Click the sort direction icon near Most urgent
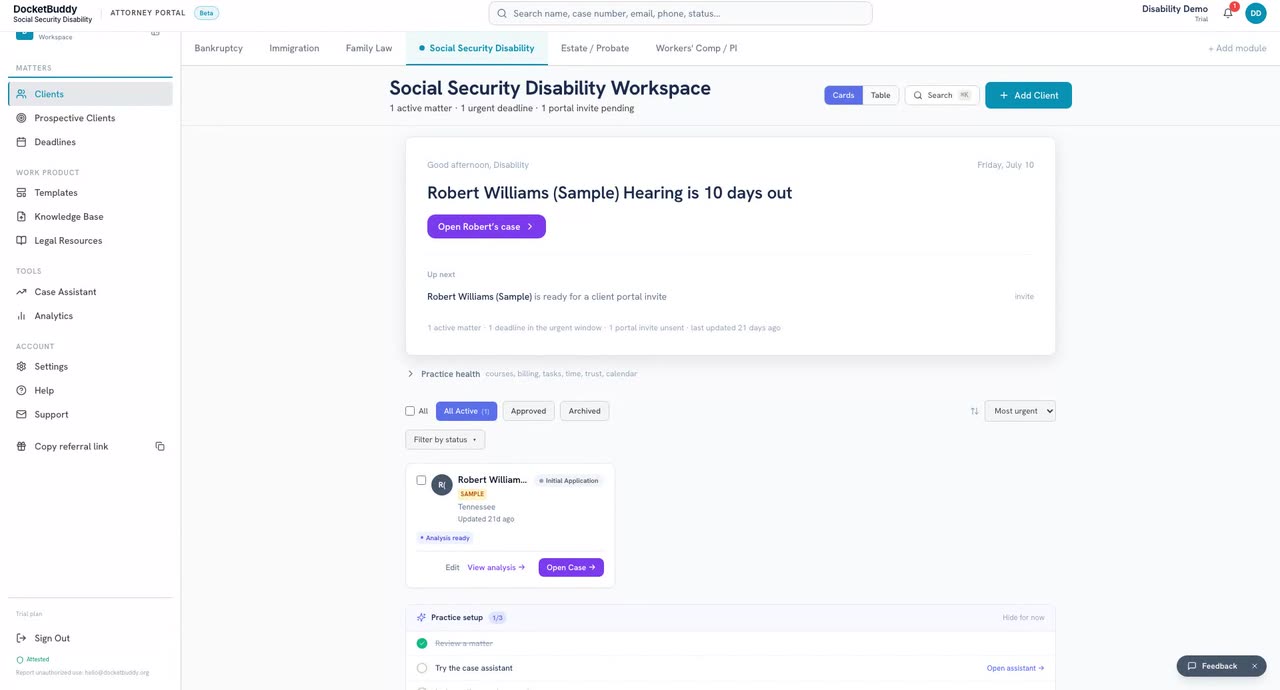This screenshot has width=1280, height=690. point(974,411)
